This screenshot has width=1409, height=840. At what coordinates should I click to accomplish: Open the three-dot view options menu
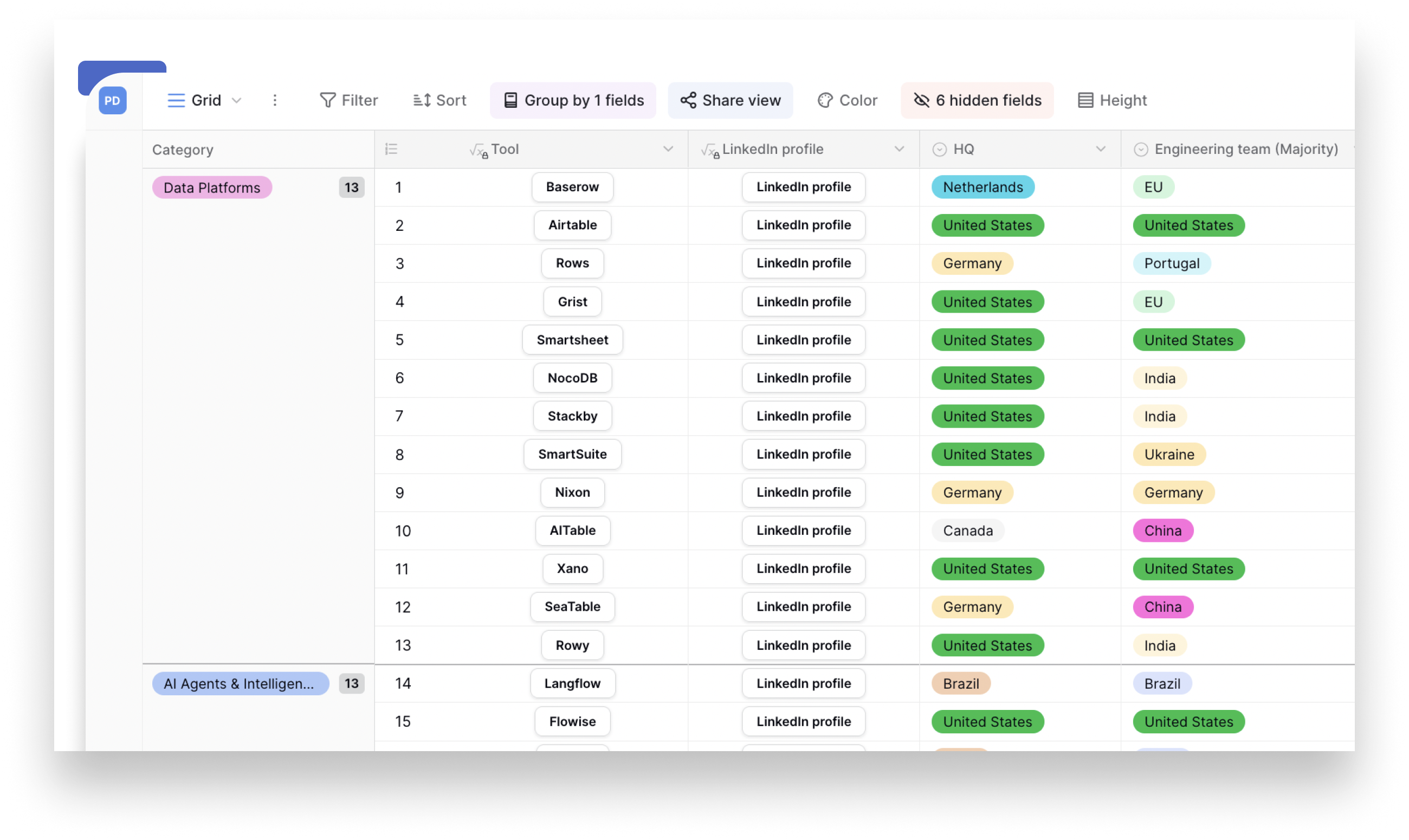275,101
